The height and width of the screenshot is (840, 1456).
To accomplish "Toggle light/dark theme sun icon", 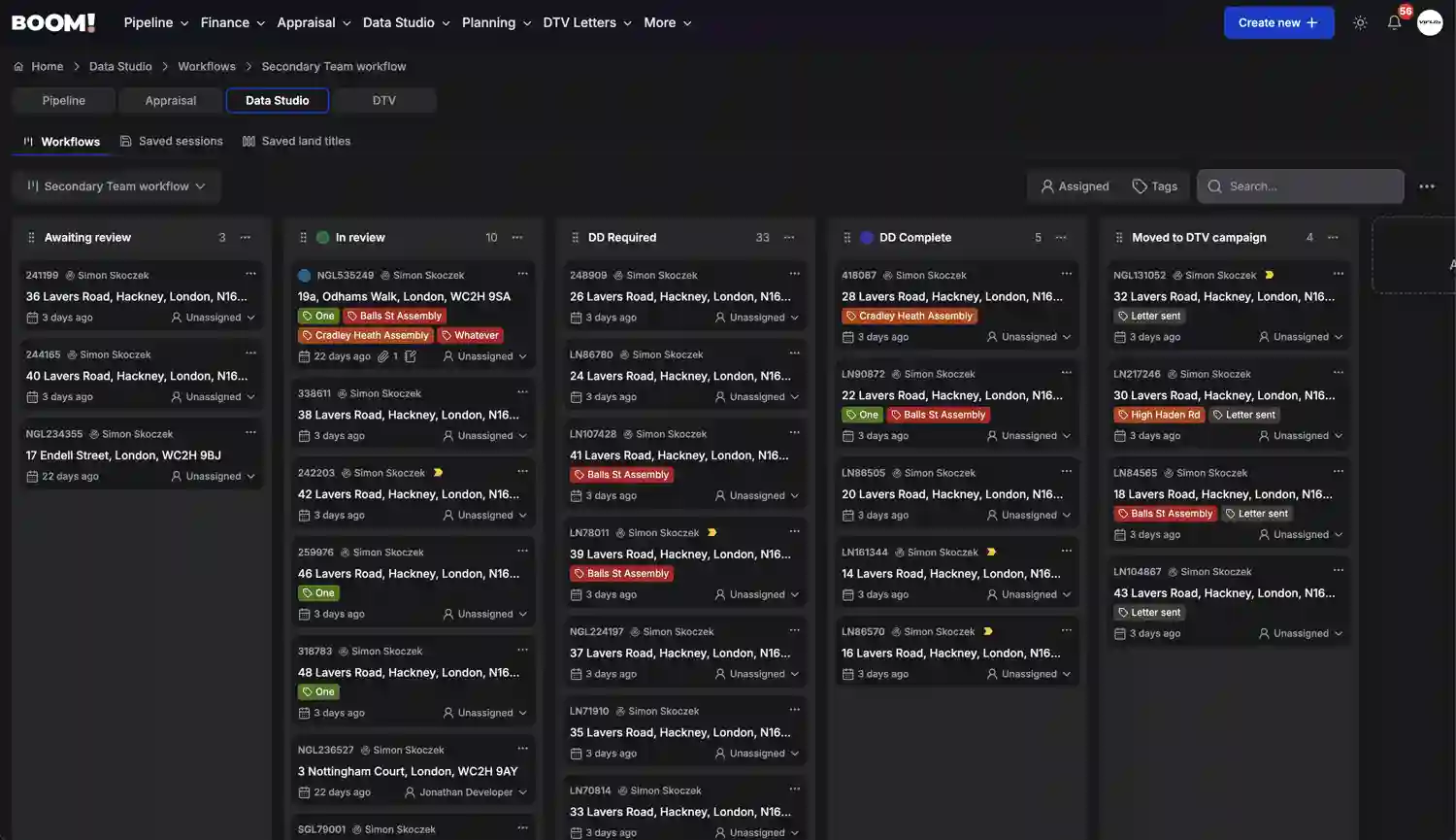I will [1360, 22].
